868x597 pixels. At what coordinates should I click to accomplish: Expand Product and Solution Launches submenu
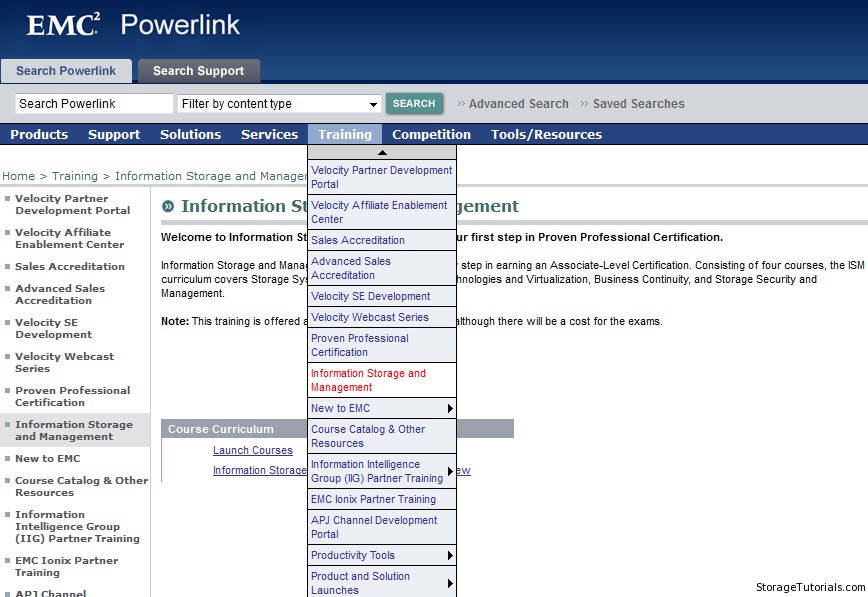tap(450, 583)
